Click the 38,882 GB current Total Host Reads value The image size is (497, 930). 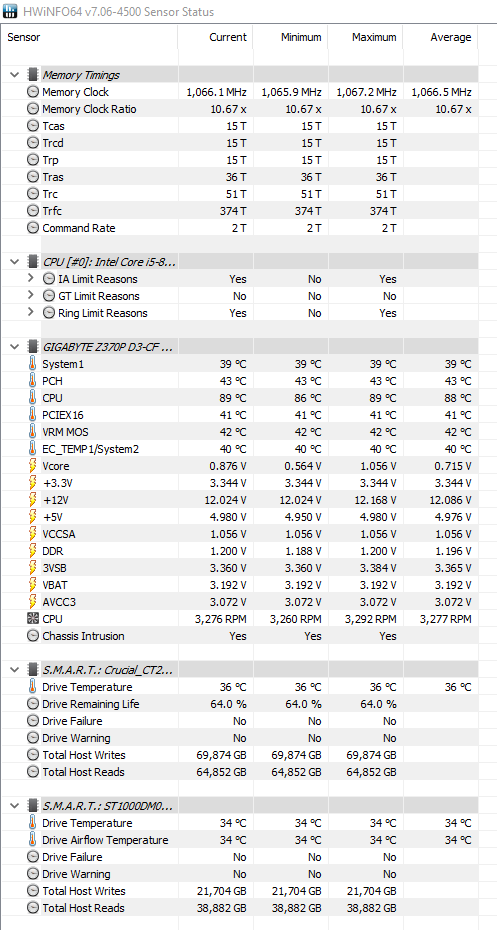[x=221, y=908]
